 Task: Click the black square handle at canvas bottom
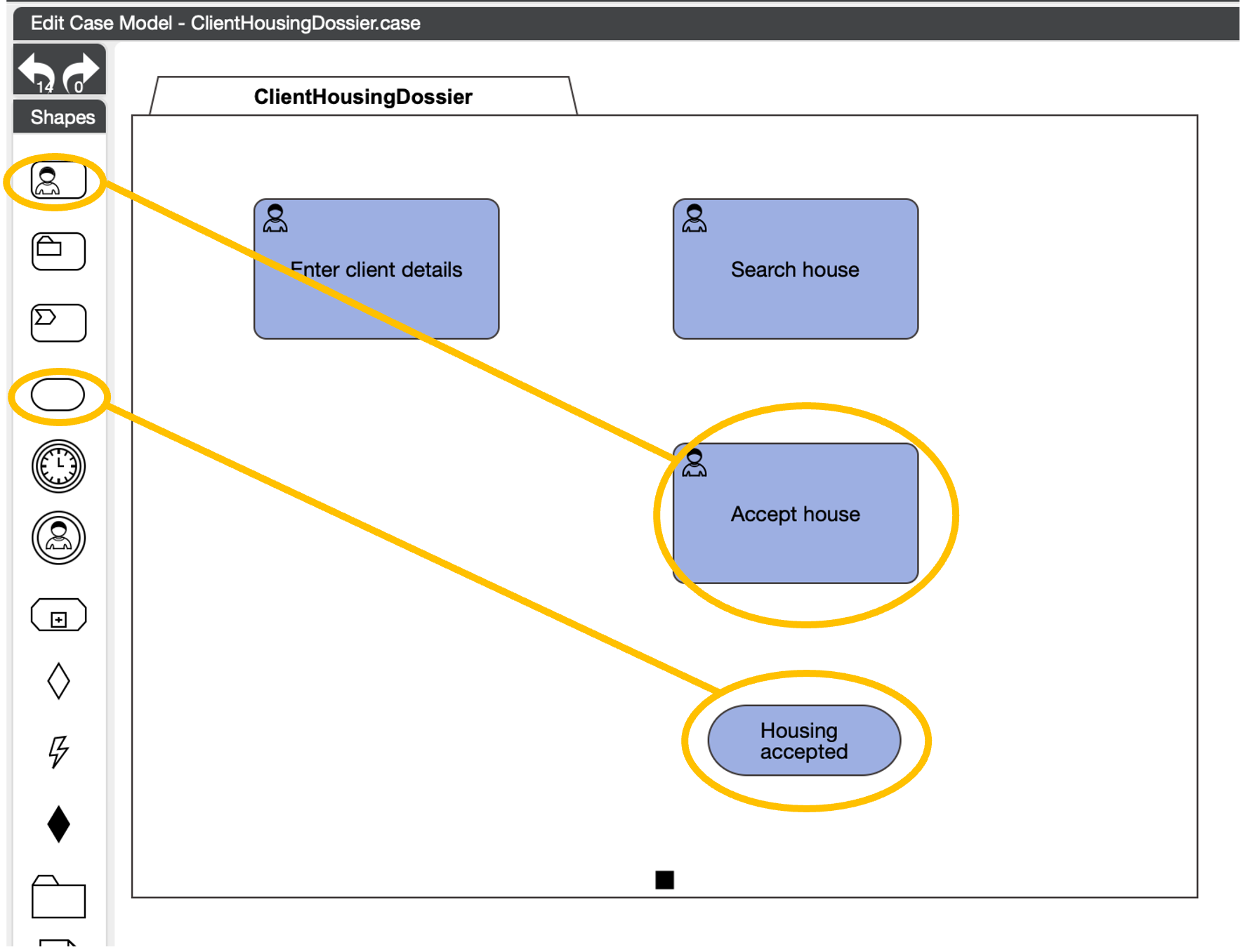coord(664,880)
